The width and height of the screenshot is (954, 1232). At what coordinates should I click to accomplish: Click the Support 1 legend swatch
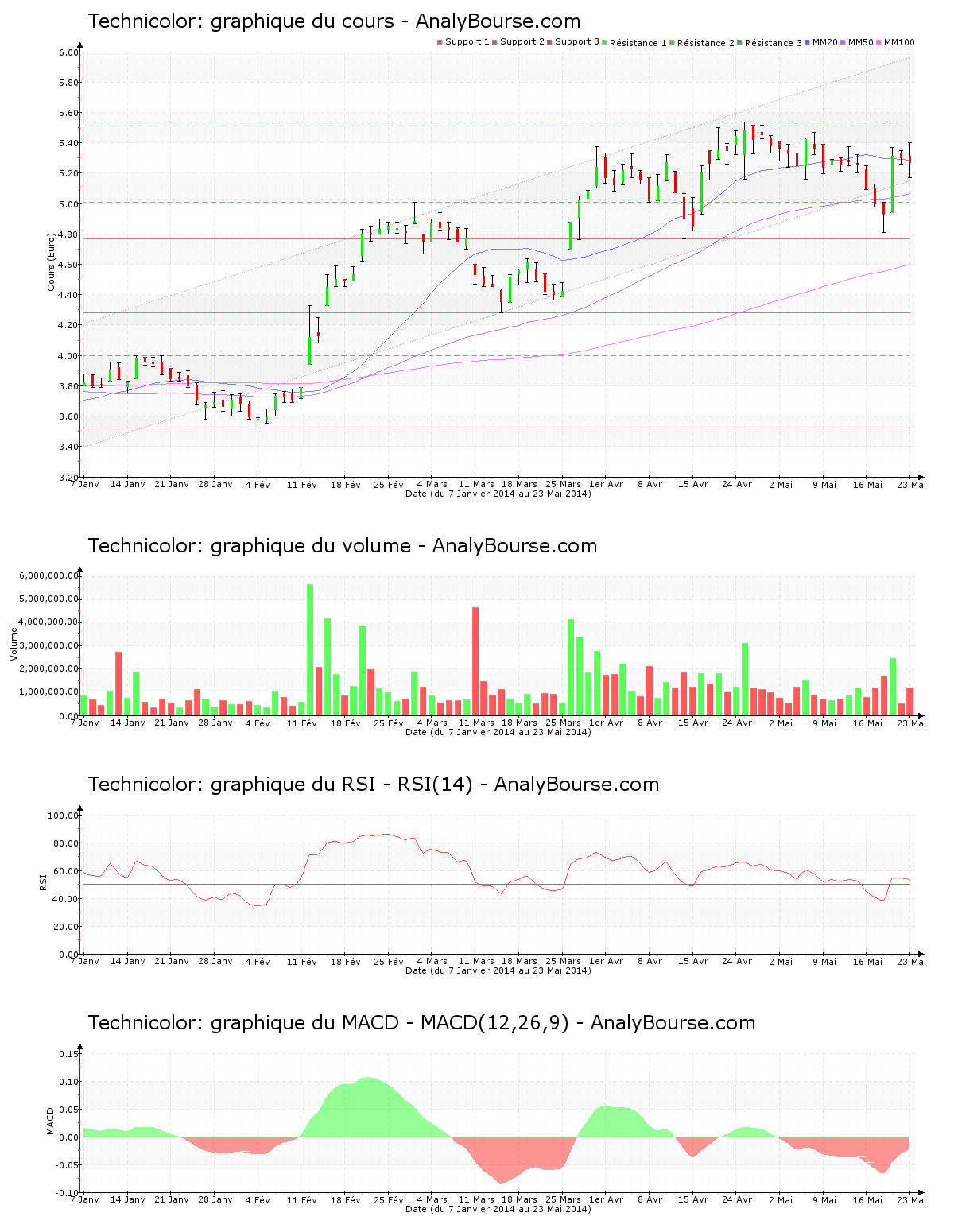coord(440,42)
